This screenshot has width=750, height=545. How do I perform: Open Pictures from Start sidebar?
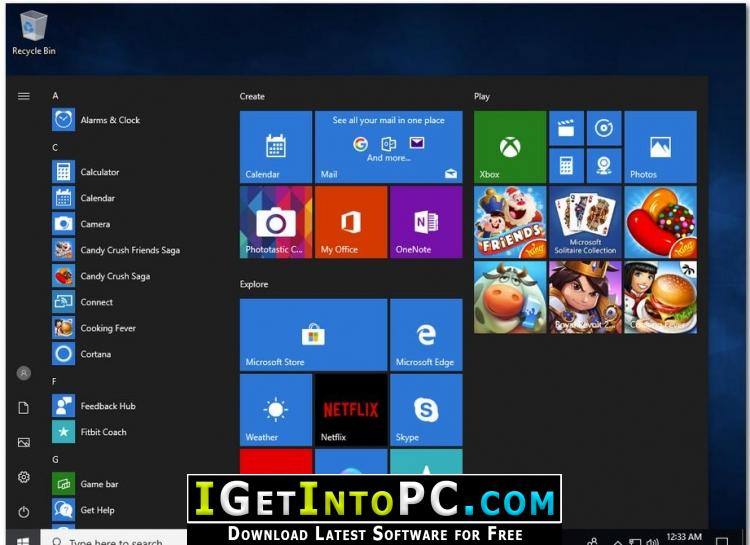(x=23, y=443)
